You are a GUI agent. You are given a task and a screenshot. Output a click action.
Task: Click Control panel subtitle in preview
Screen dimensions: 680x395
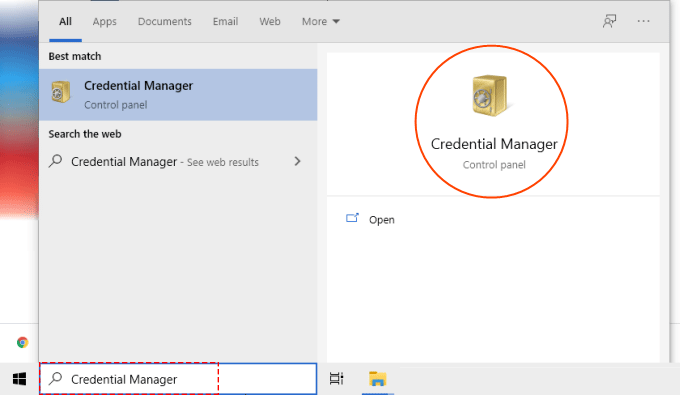pos(494,165)
